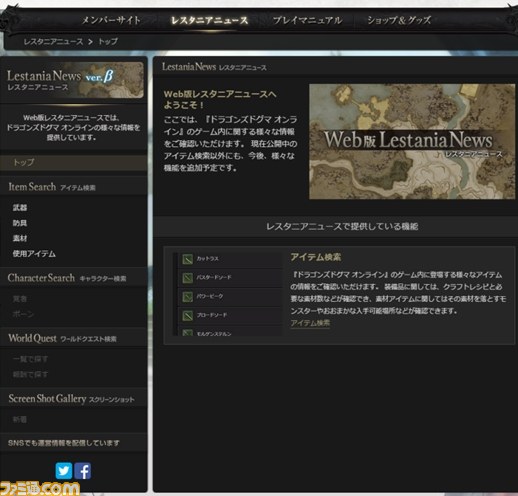
Task: Click the Screen Shot Gallery section heading
Action: tap(72, 399)
